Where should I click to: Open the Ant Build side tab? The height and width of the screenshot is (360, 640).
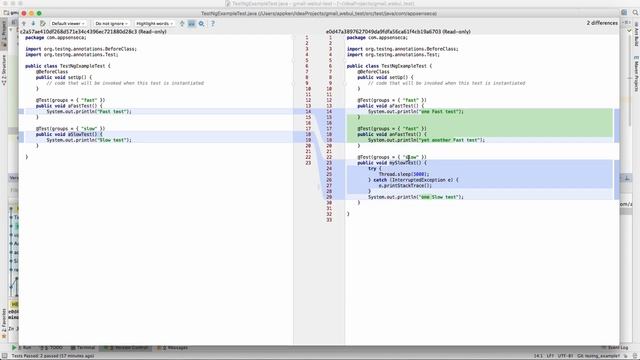[x=636, y=34]
